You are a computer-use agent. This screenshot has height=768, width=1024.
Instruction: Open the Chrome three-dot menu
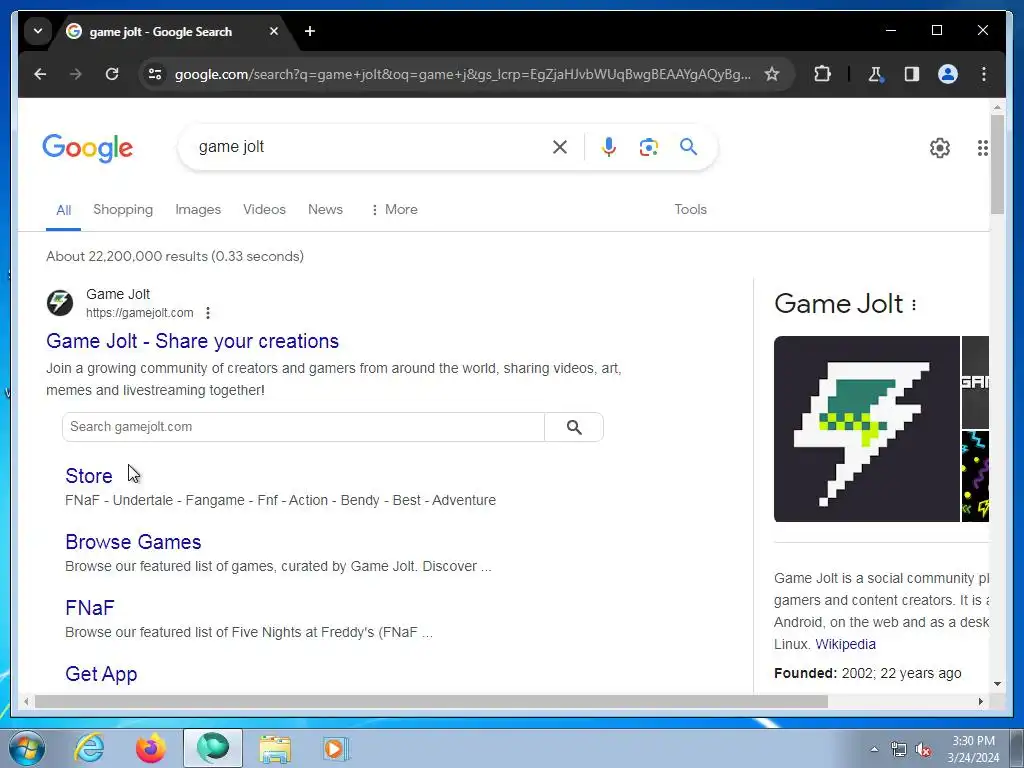(x=984, y=74)
